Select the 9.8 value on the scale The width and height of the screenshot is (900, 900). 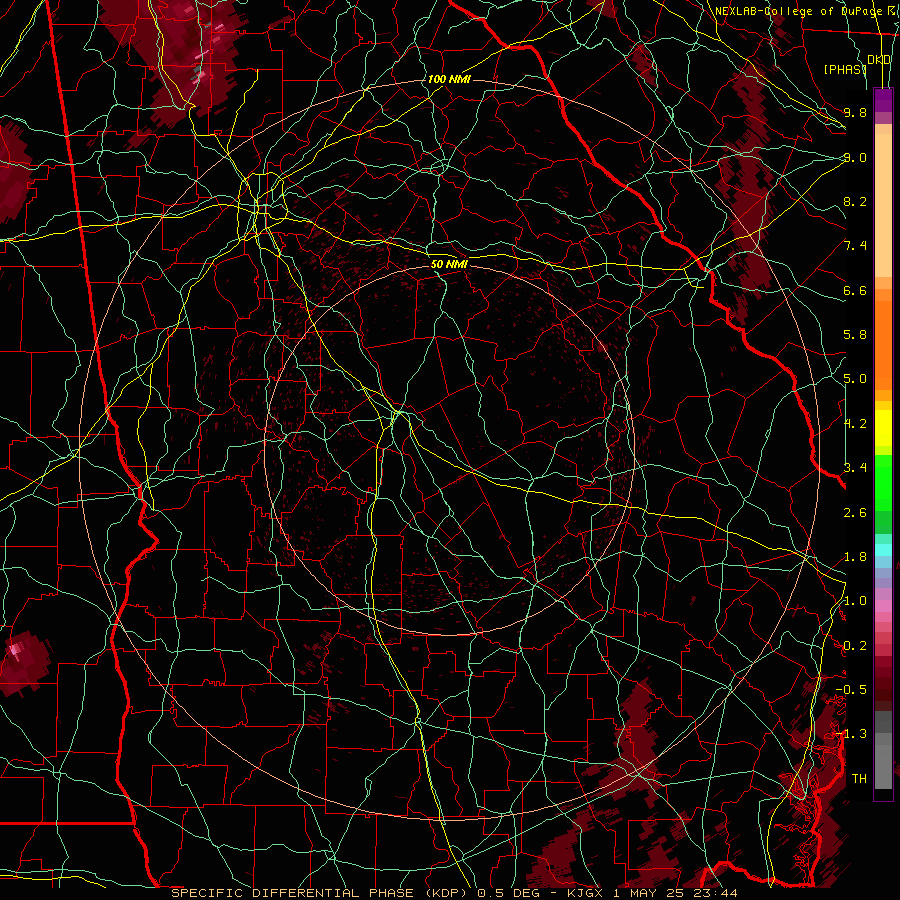point(855,112)
